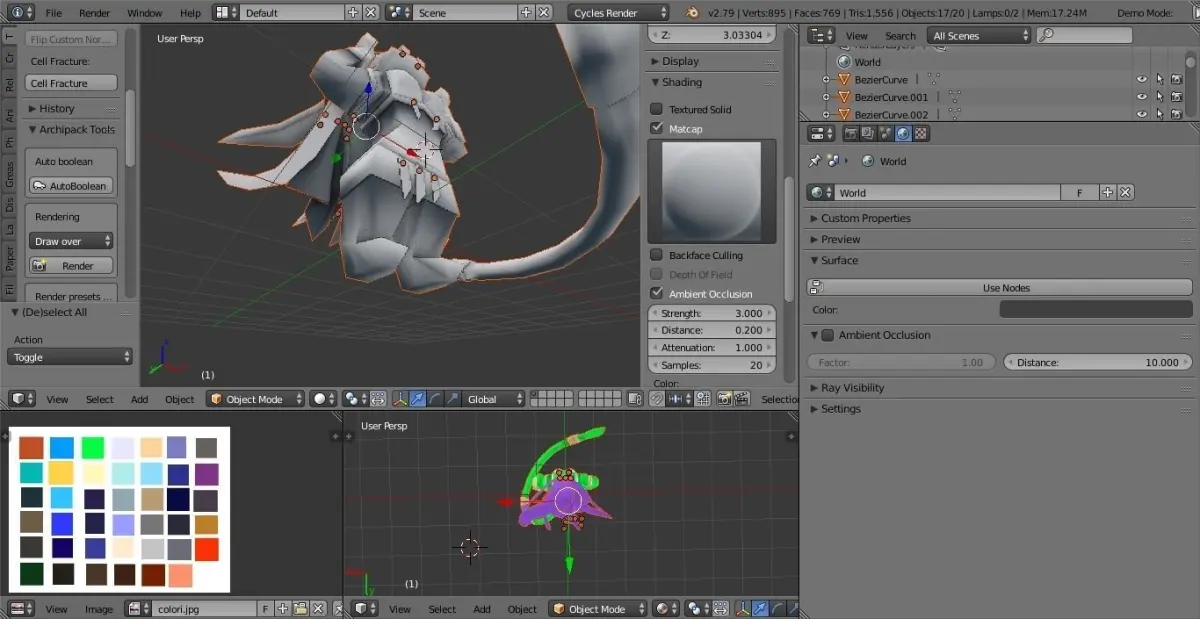Open the Global orientation dropdown
Screen dimensions: 1200x619
coord(493,399)
